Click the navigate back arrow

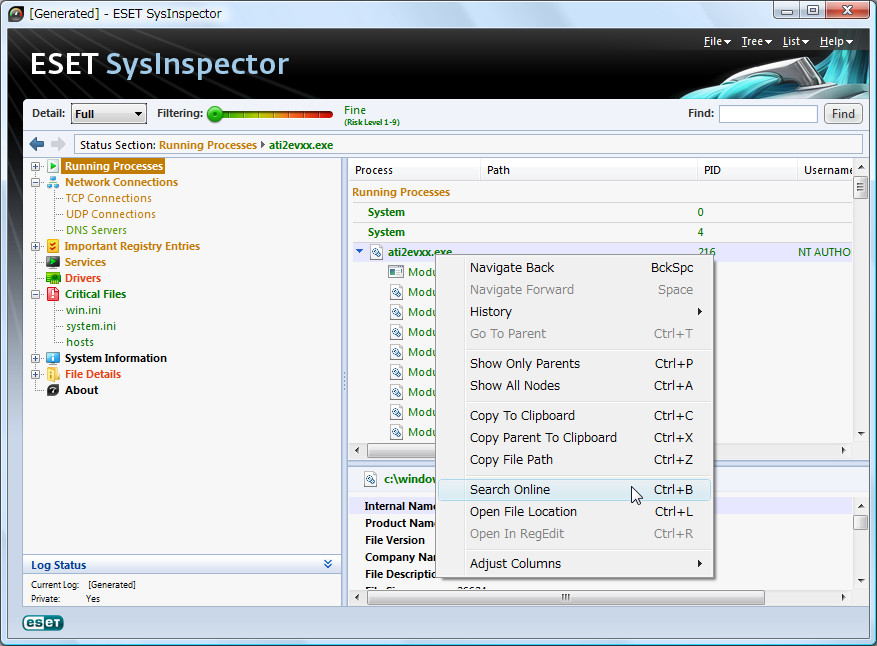[x=37, y=143]
